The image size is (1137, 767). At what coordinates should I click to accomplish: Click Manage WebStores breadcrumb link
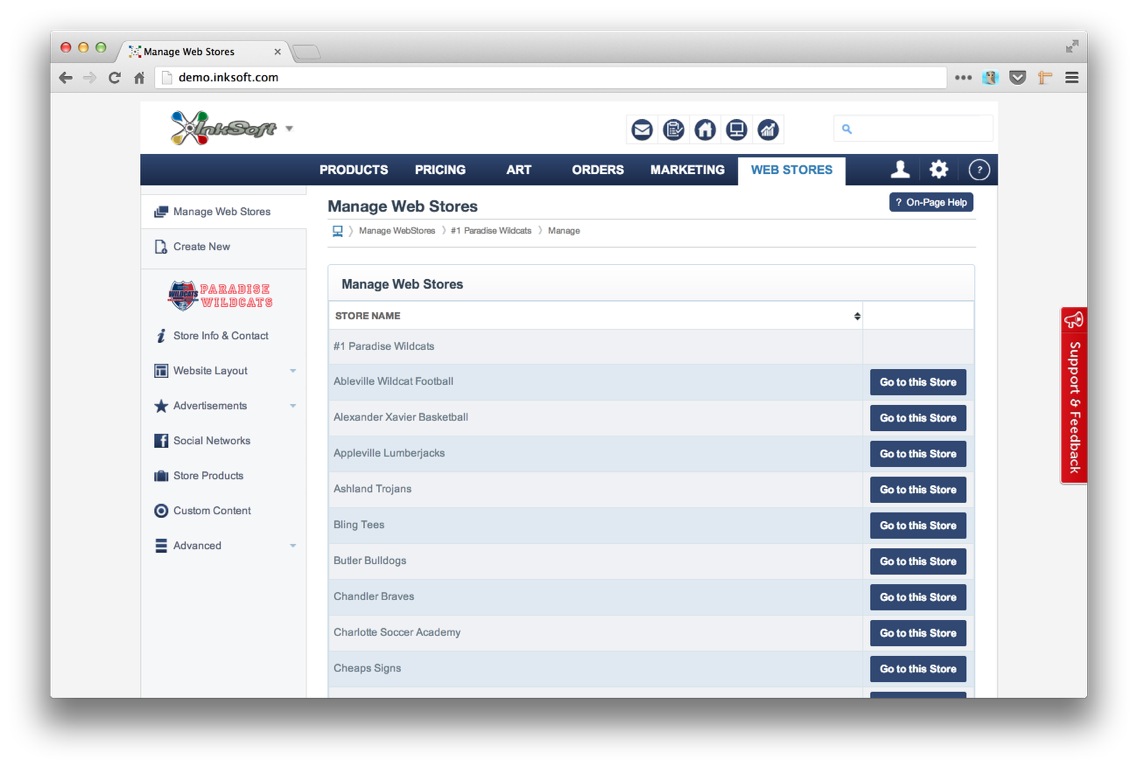coord(397,231)
